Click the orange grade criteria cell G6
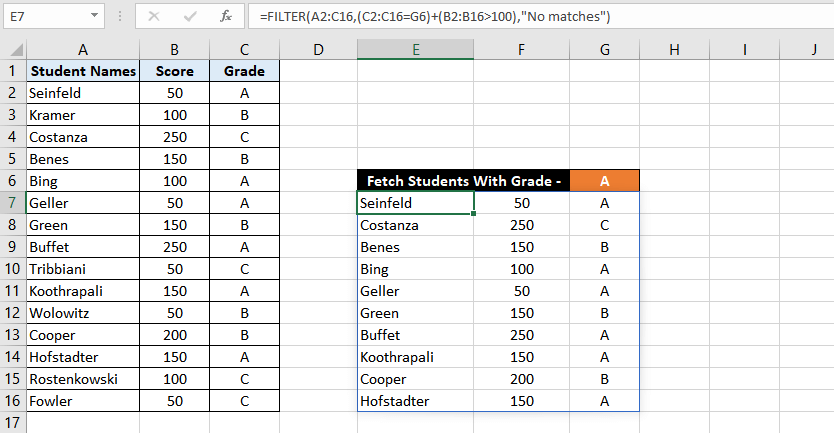834x433 pixels. (x=604, y=181)
